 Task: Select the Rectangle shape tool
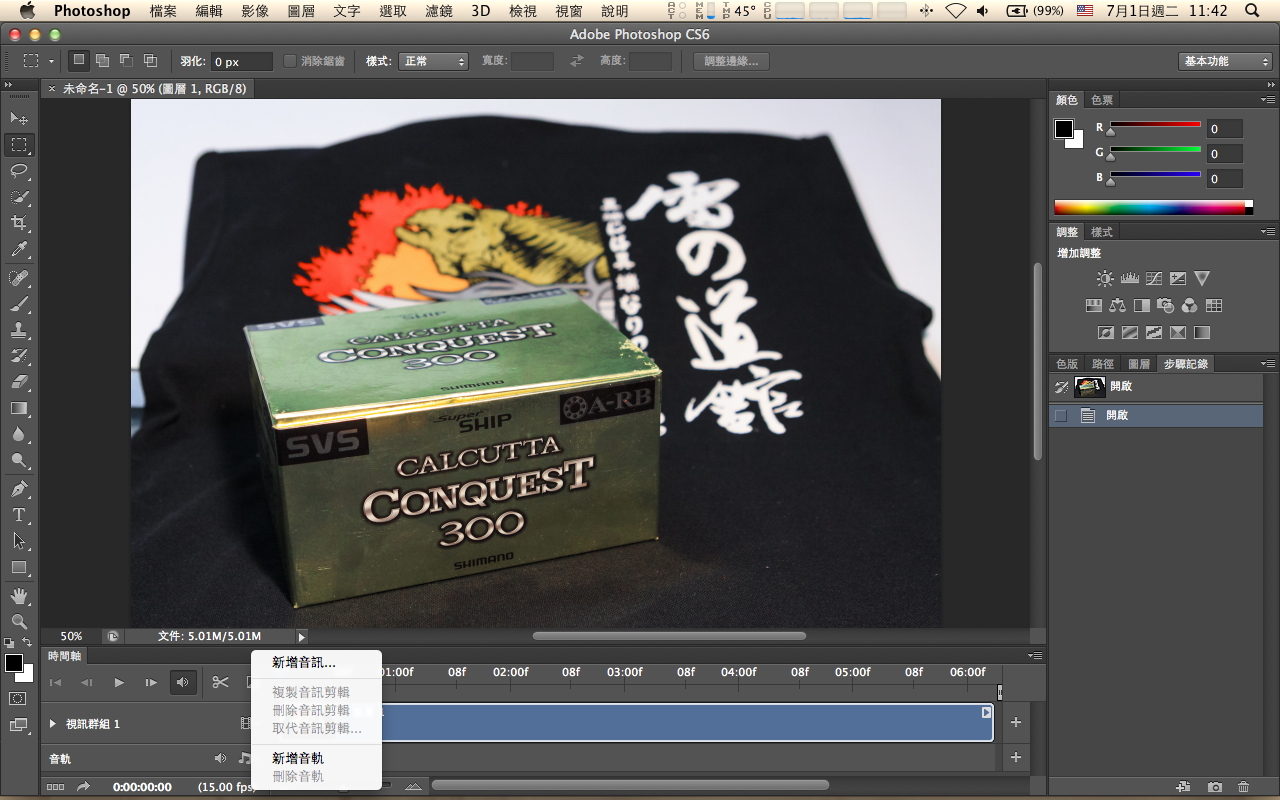click(19, 567)
